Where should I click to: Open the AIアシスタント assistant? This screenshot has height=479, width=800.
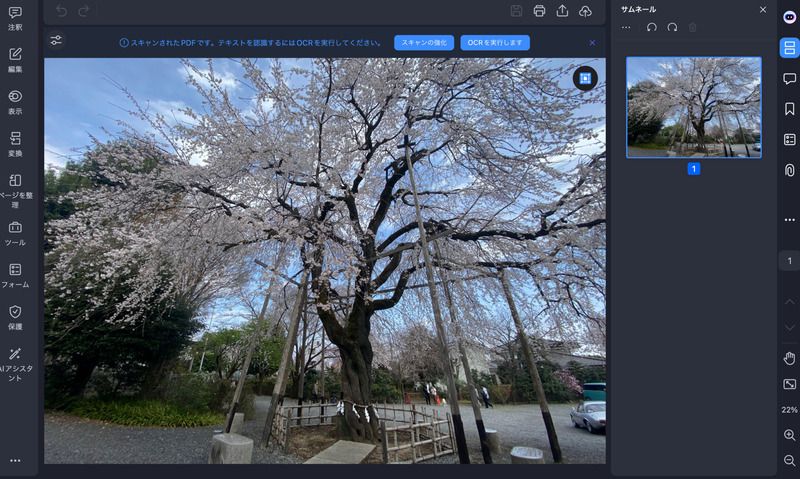(15, 365)
